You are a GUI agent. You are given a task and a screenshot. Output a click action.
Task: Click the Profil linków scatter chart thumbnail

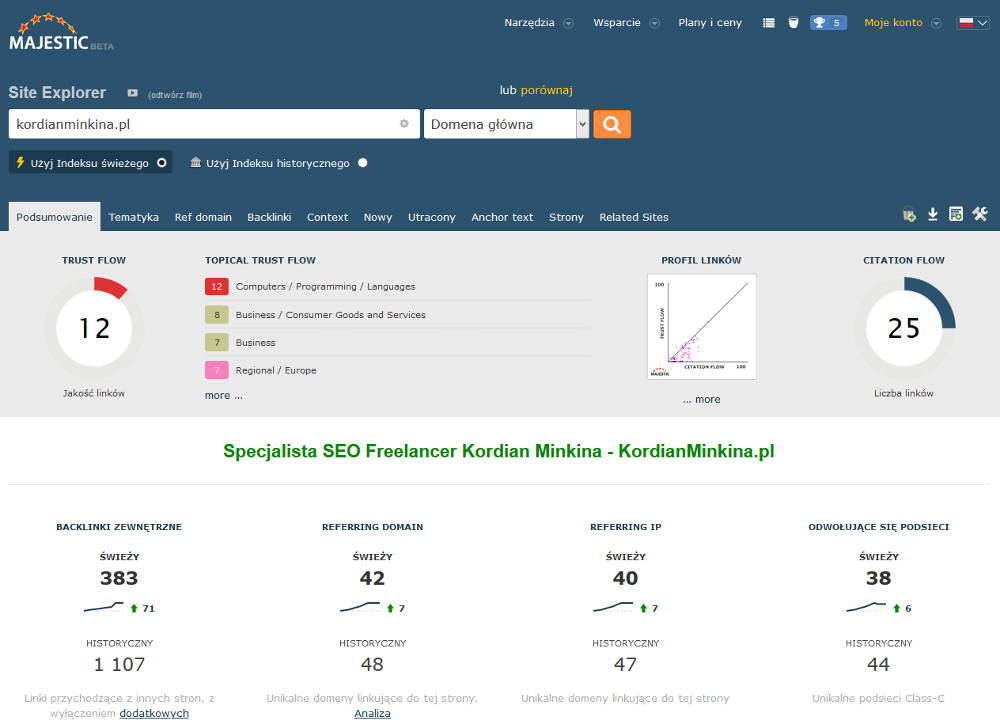point(701,327)
